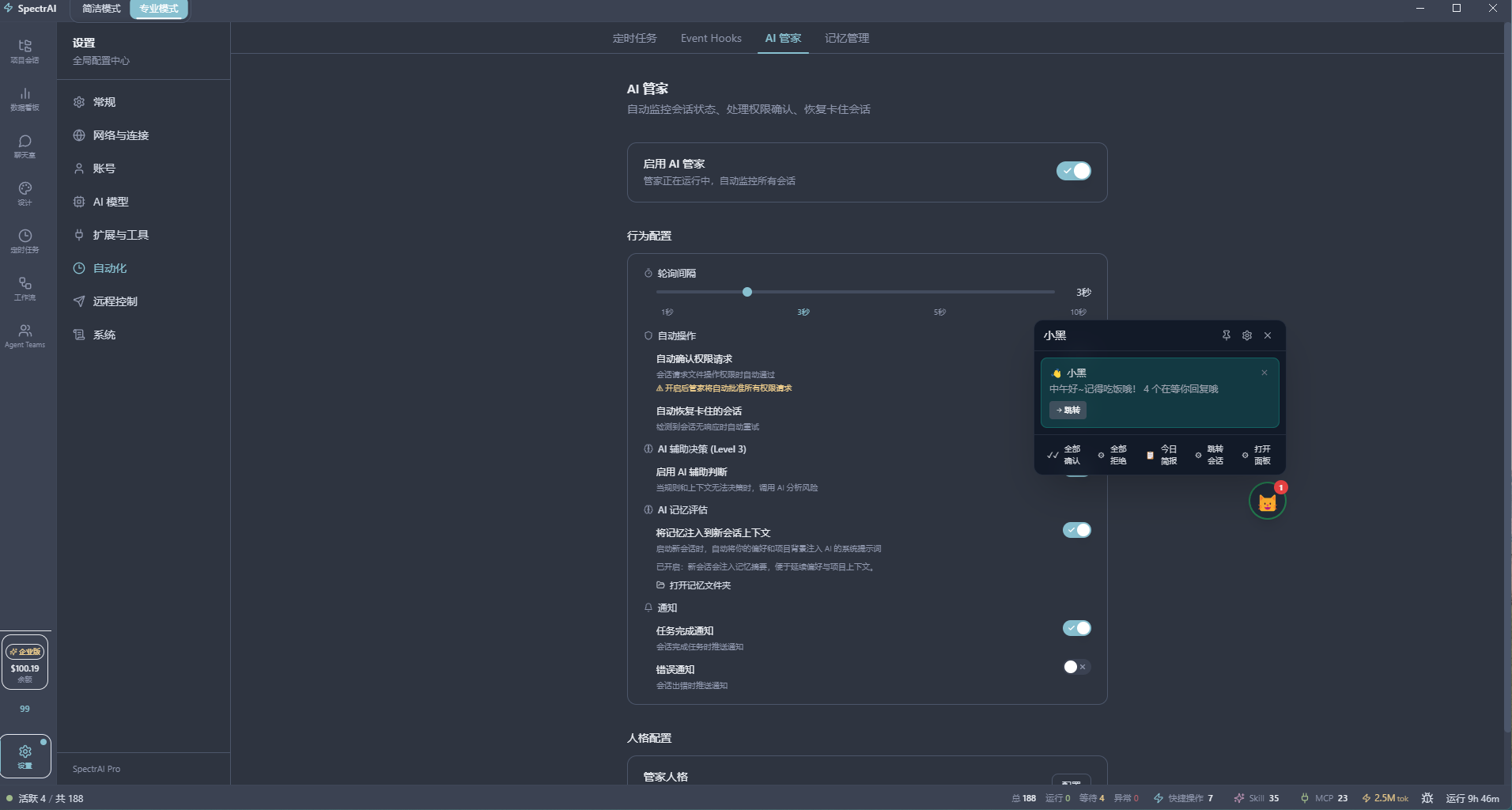The height and width of the screenshot is (810, 1512).
Task: Click the cat avatar with notification badge
Action: coord(1267,501)
